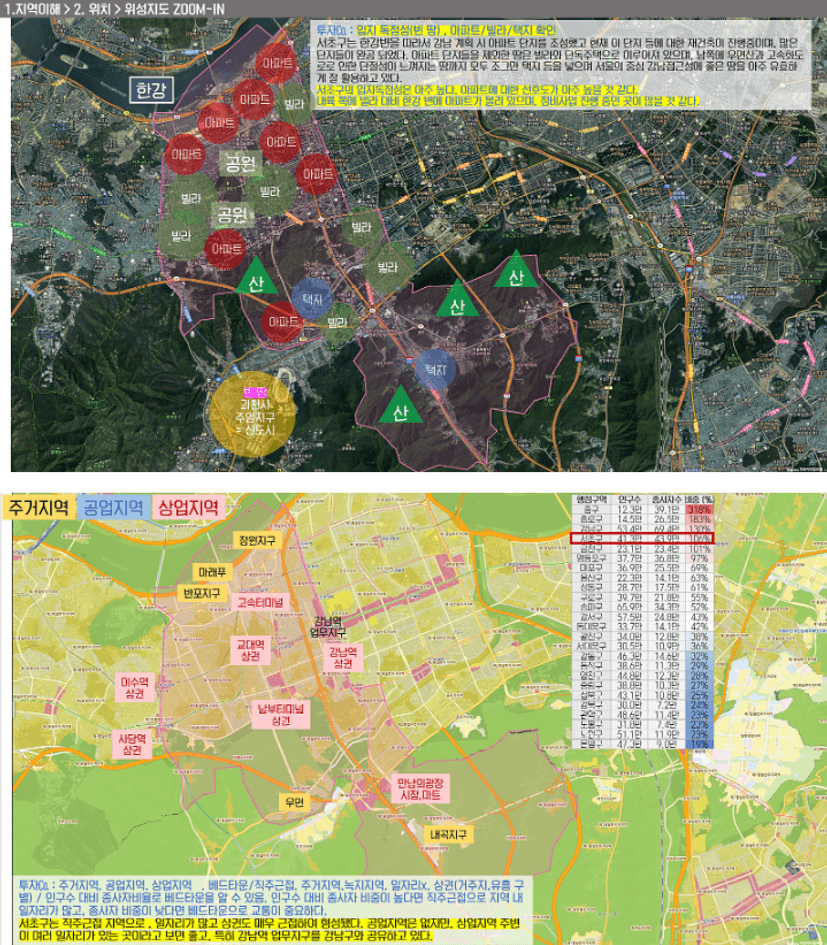Select the 마포구 row name cell
Screen dimensions: 827x945
591,568
